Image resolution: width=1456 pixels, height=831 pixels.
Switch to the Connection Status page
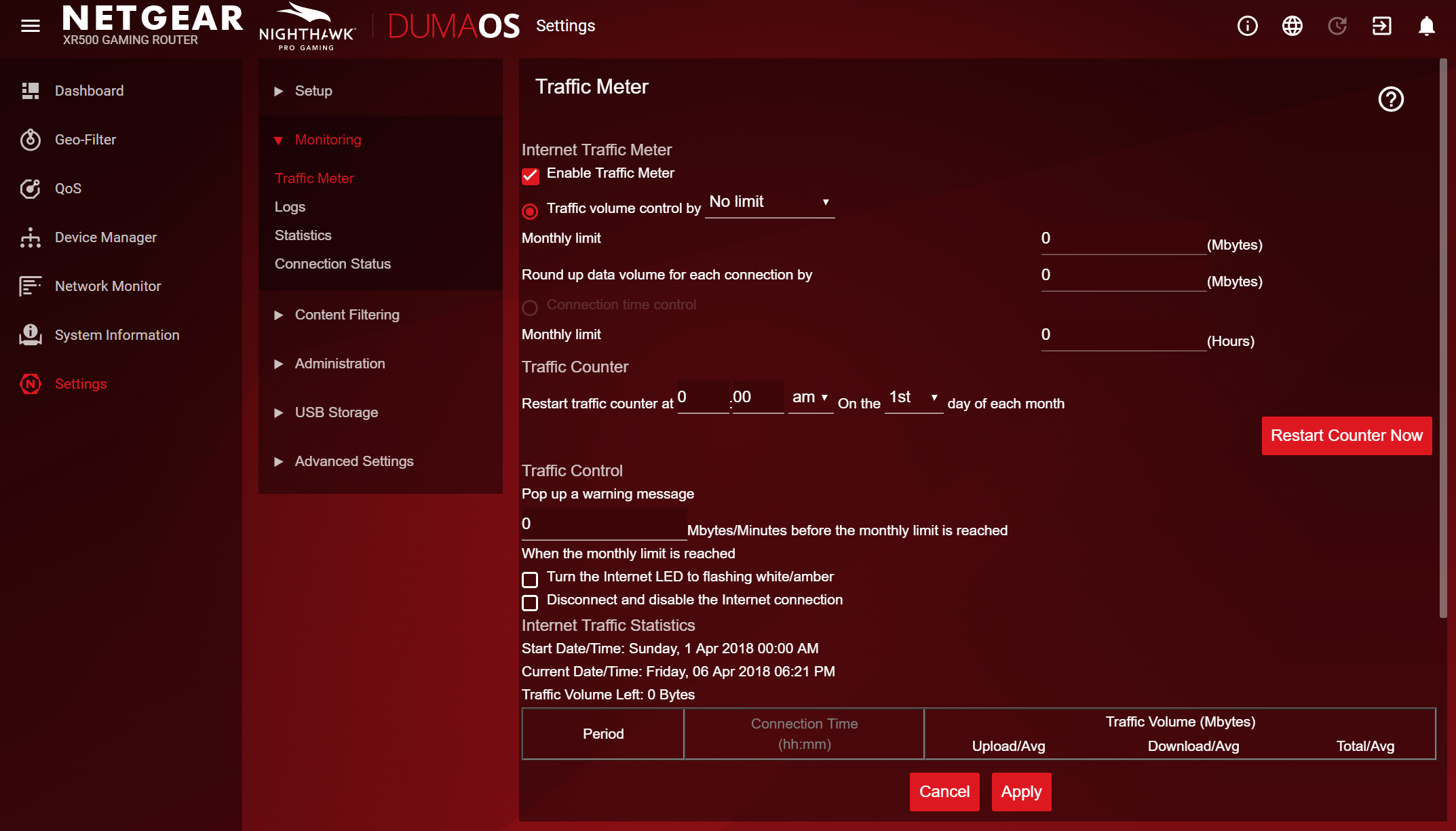pos(332,264)
